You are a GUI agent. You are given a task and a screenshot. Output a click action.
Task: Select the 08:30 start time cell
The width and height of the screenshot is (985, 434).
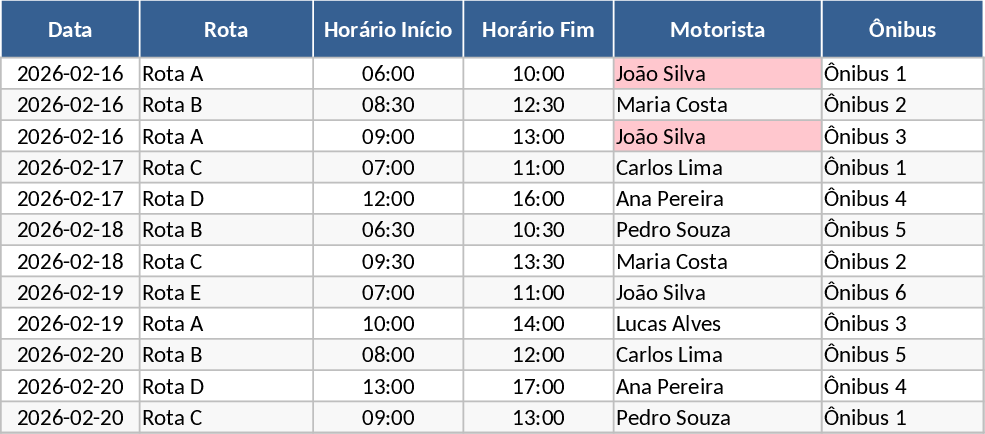click(x=388, y=105)
